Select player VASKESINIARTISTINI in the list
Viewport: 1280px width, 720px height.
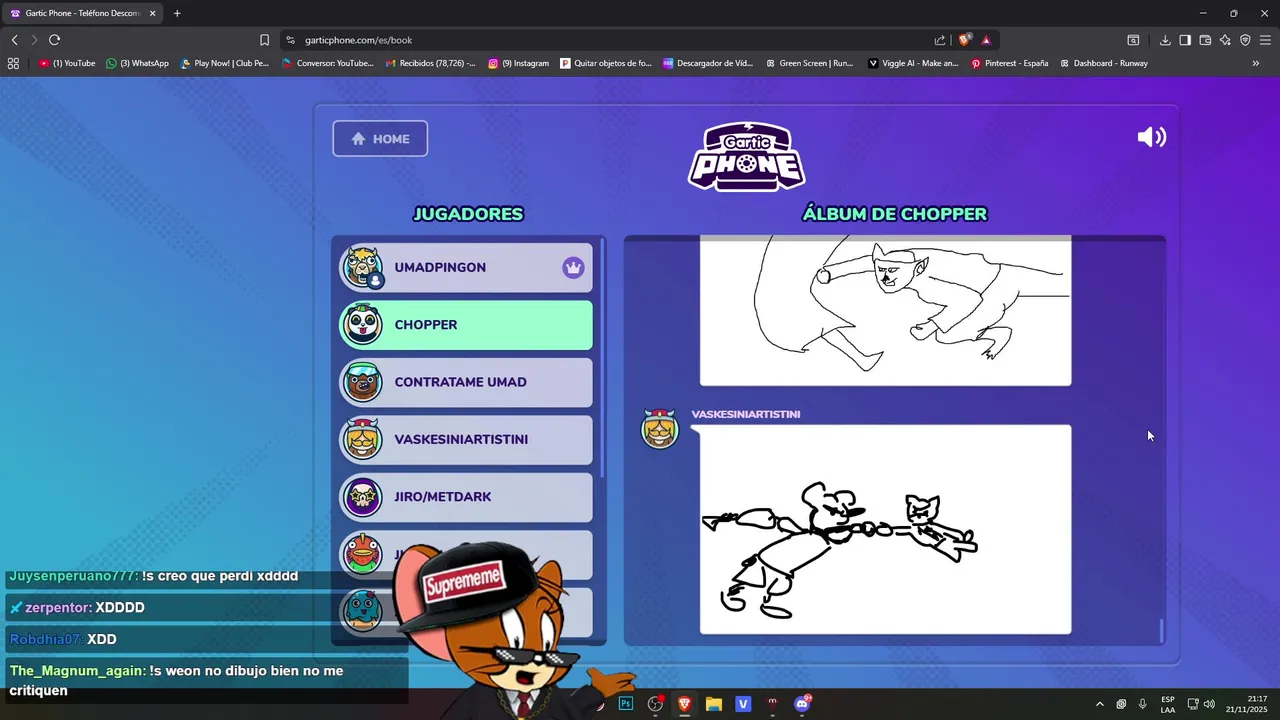click(x=466, y=439)
